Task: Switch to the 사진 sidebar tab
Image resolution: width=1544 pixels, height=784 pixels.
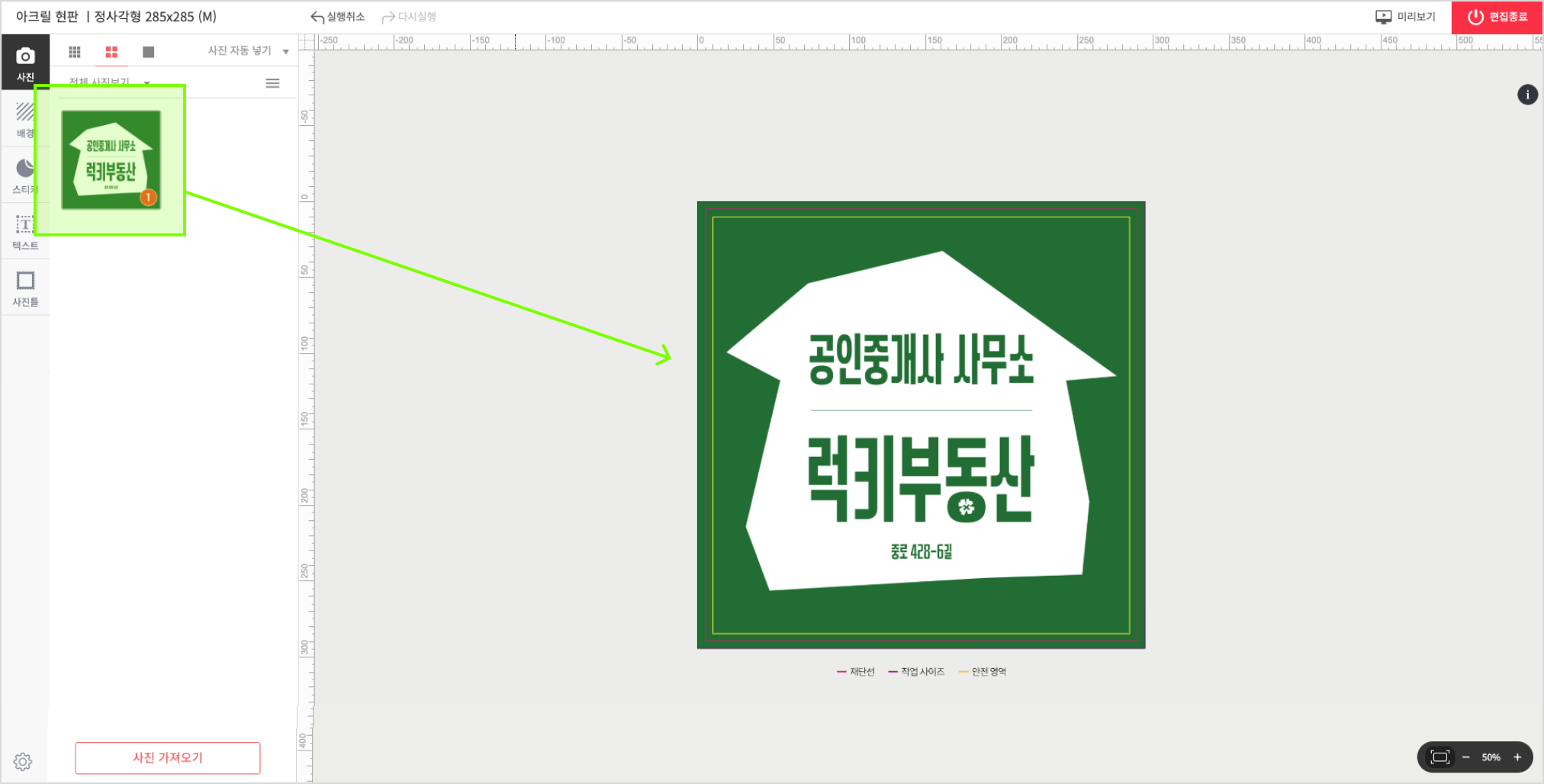Action: tap(25, 61)
